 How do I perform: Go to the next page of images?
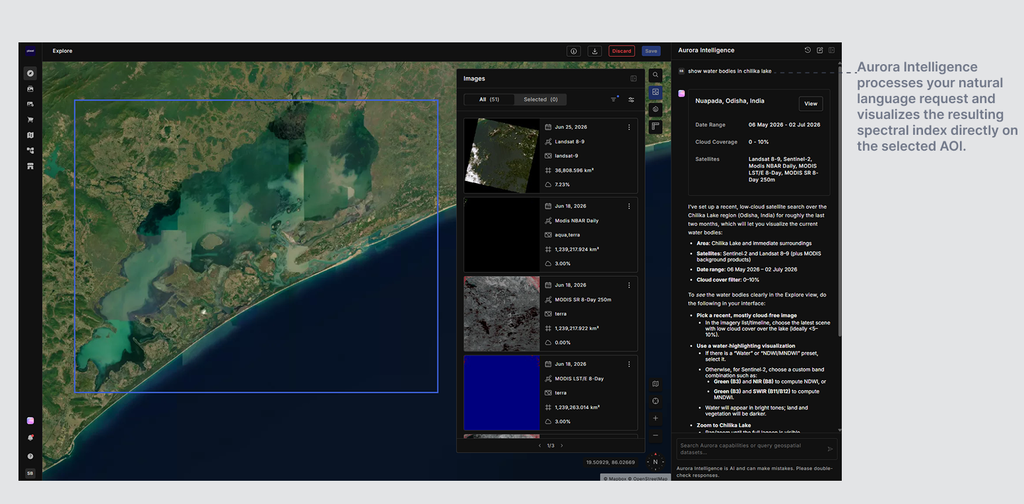point(562,446)
